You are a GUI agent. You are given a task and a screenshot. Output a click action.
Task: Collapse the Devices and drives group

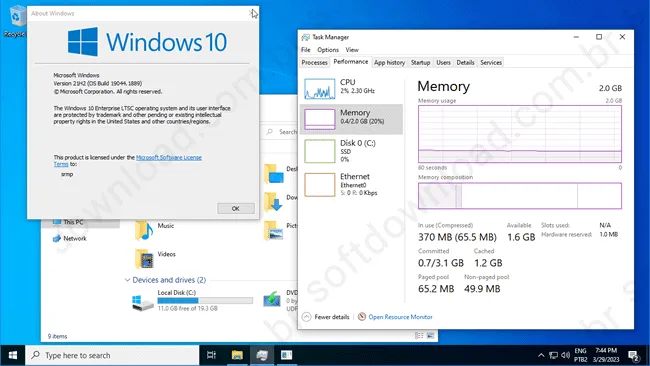coord(127,280)
